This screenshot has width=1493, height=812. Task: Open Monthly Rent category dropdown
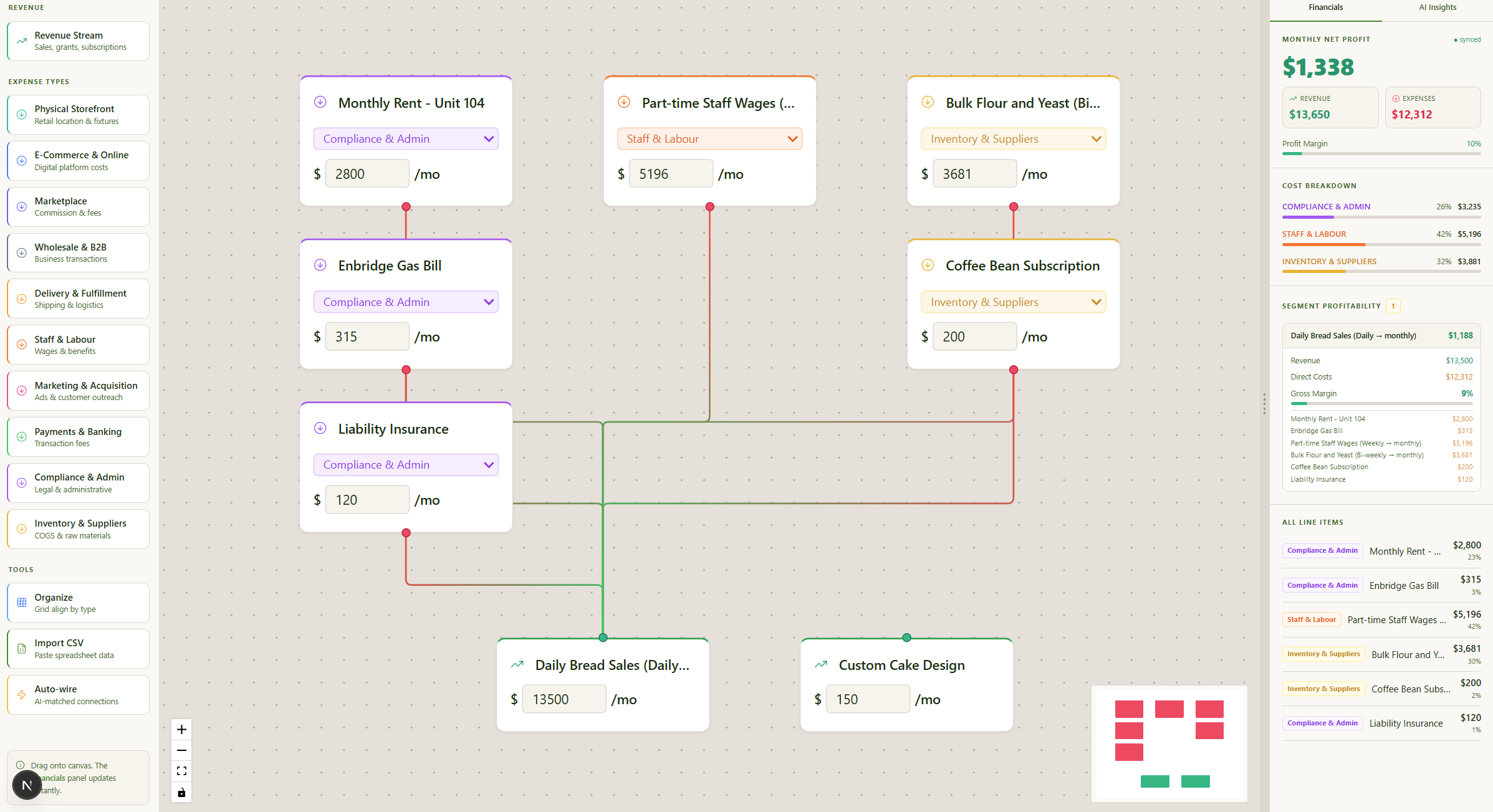pos(406,139)
